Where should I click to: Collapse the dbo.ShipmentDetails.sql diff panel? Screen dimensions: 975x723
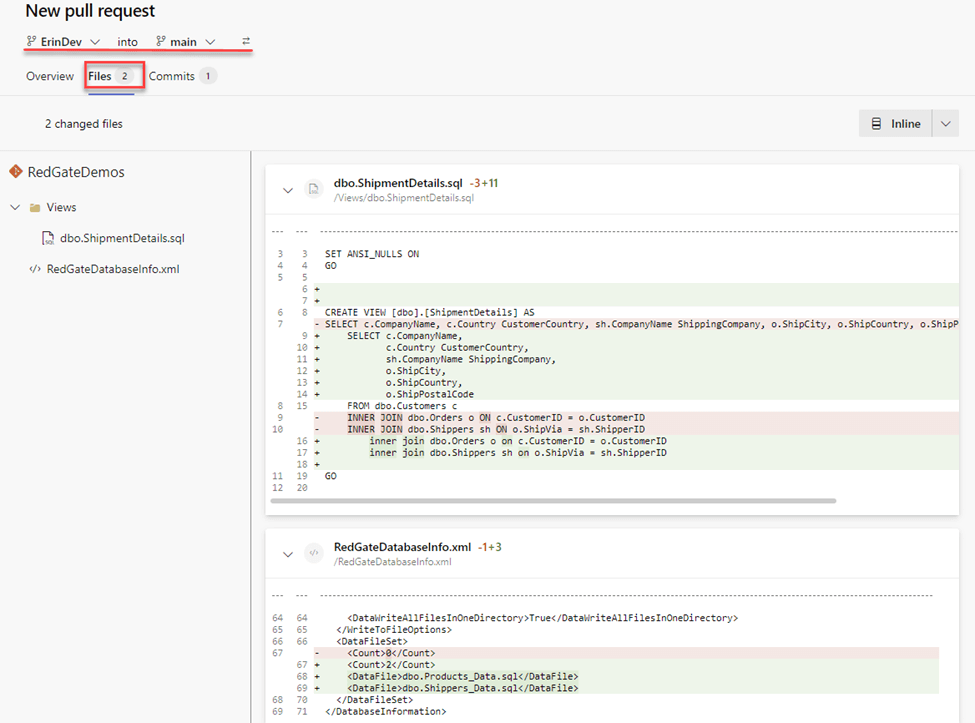coord(288,190)
